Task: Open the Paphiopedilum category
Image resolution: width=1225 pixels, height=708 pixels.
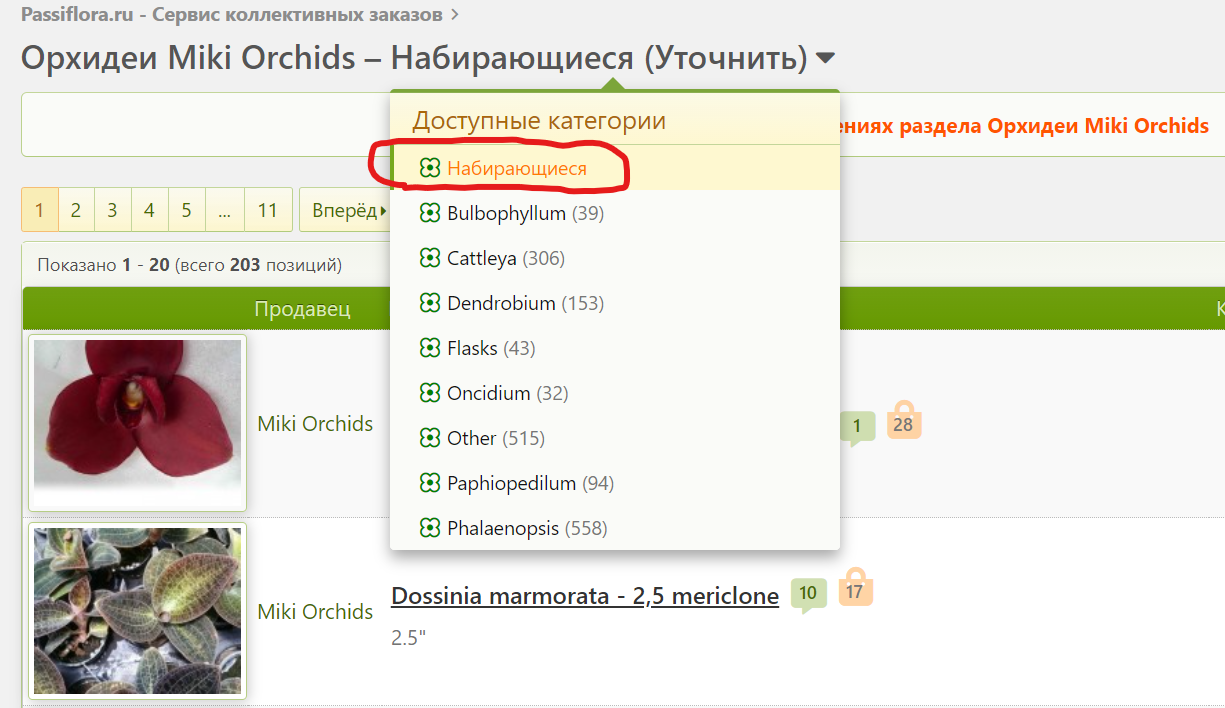Action: (x=511, y=483)
